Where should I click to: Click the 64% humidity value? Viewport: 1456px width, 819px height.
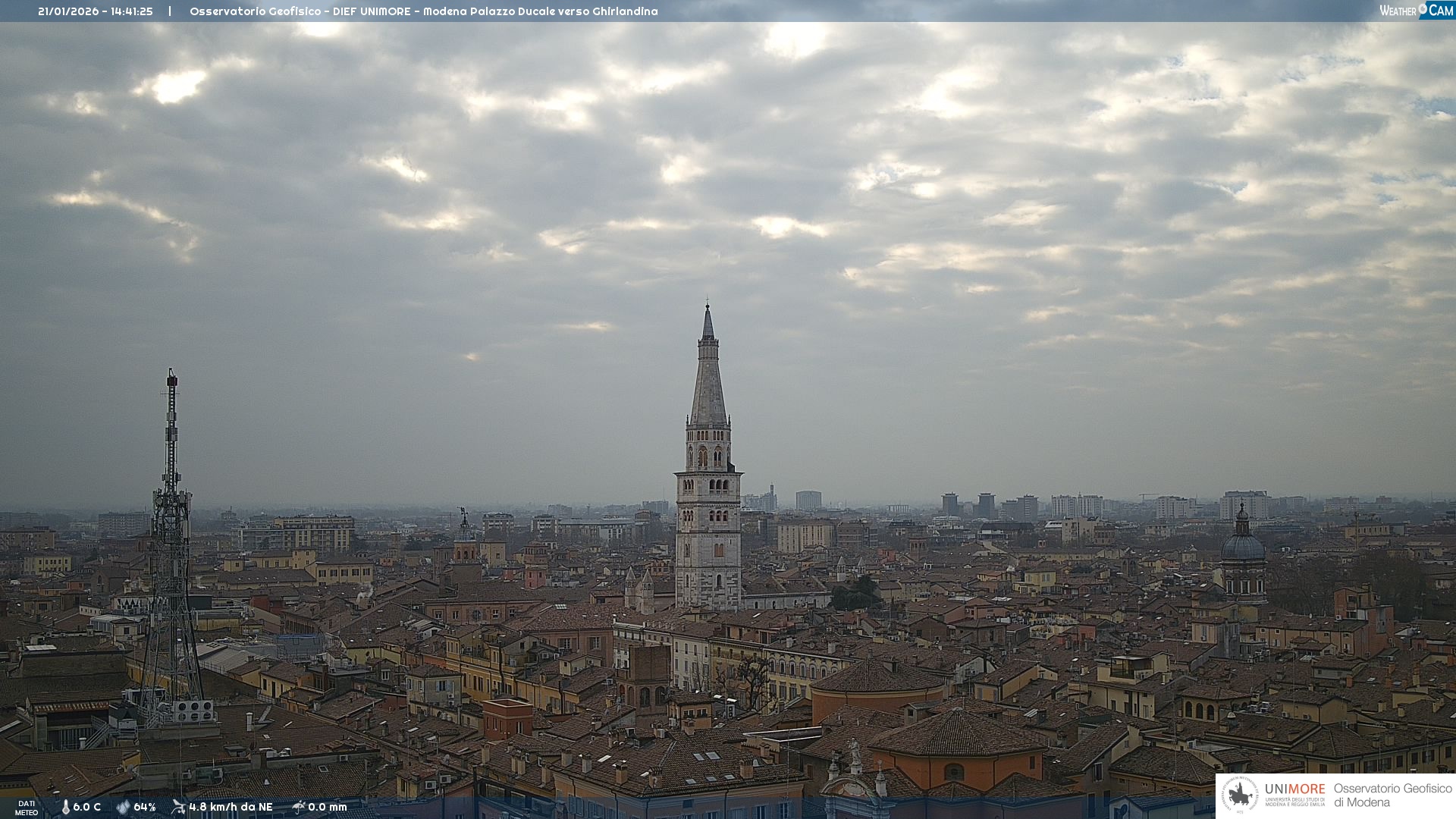point(145,807)
